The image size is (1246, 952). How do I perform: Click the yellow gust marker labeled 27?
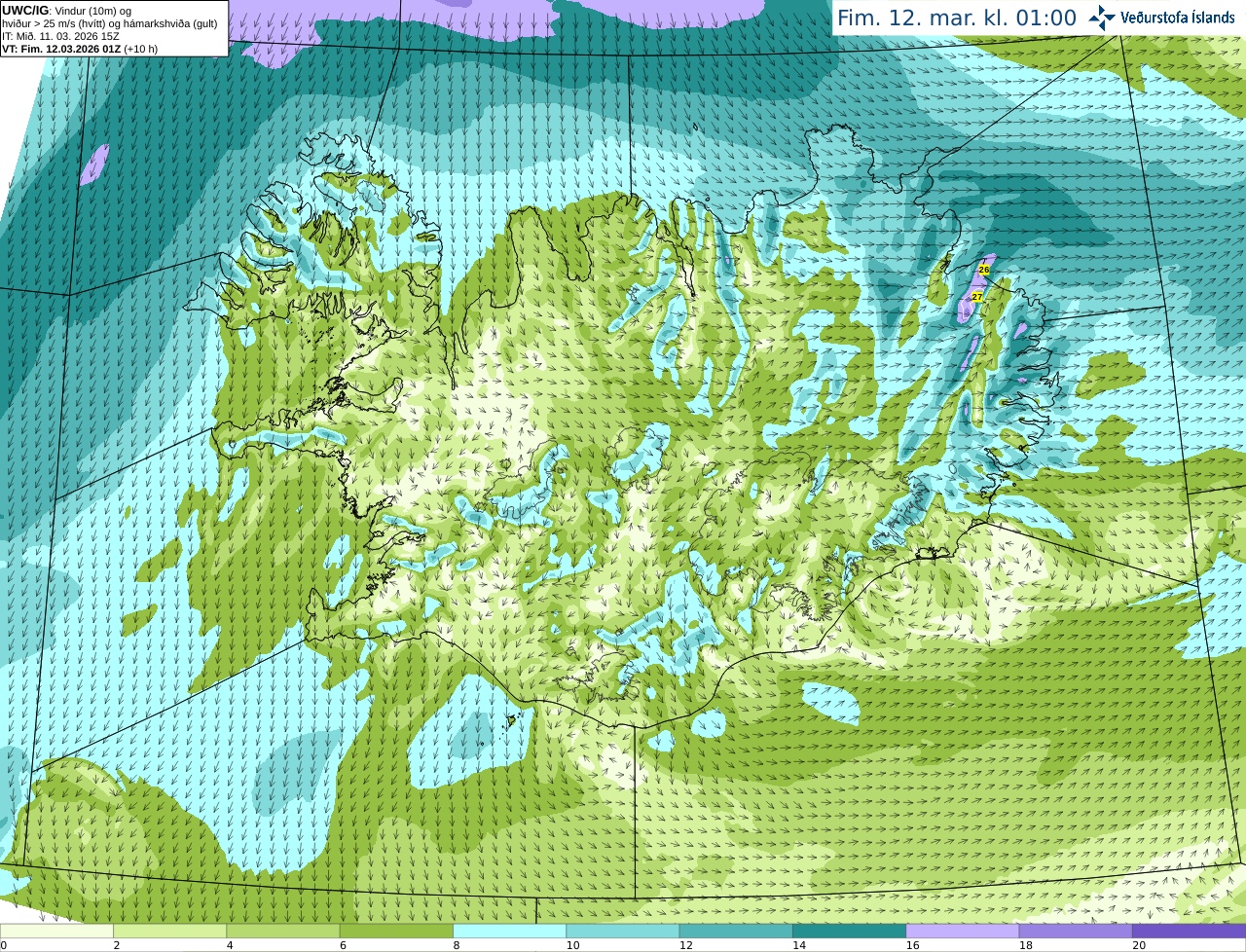pyautogui.click(x=977, y=296)
